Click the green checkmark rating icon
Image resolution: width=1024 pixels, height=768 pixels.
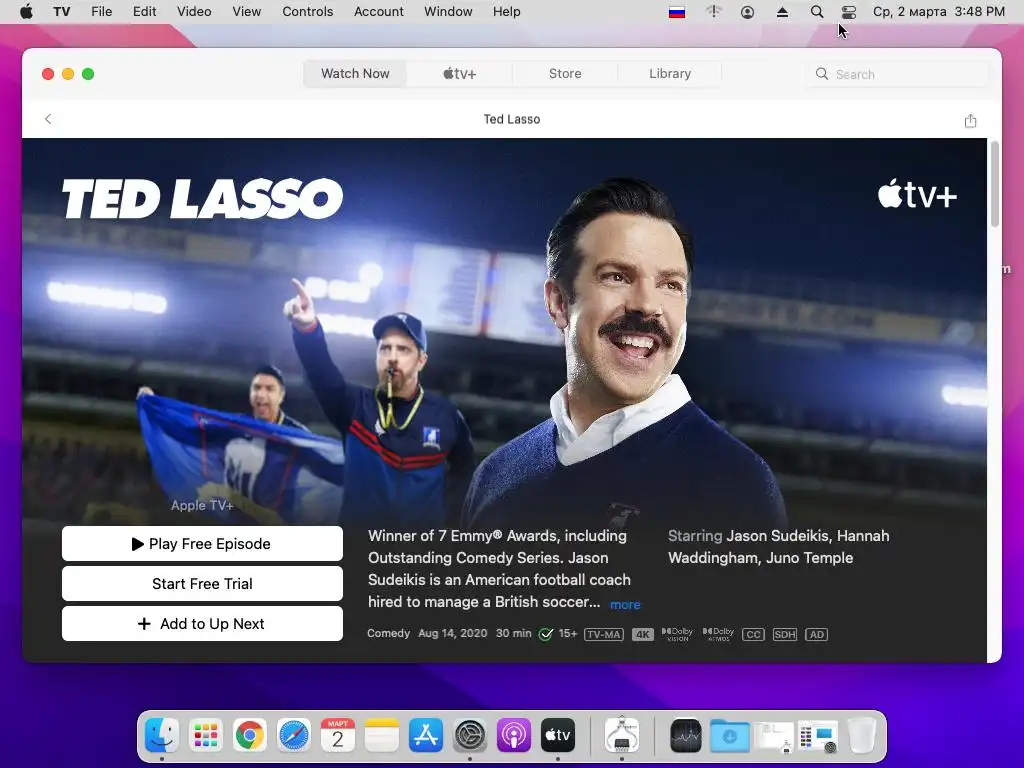(545, 634)
